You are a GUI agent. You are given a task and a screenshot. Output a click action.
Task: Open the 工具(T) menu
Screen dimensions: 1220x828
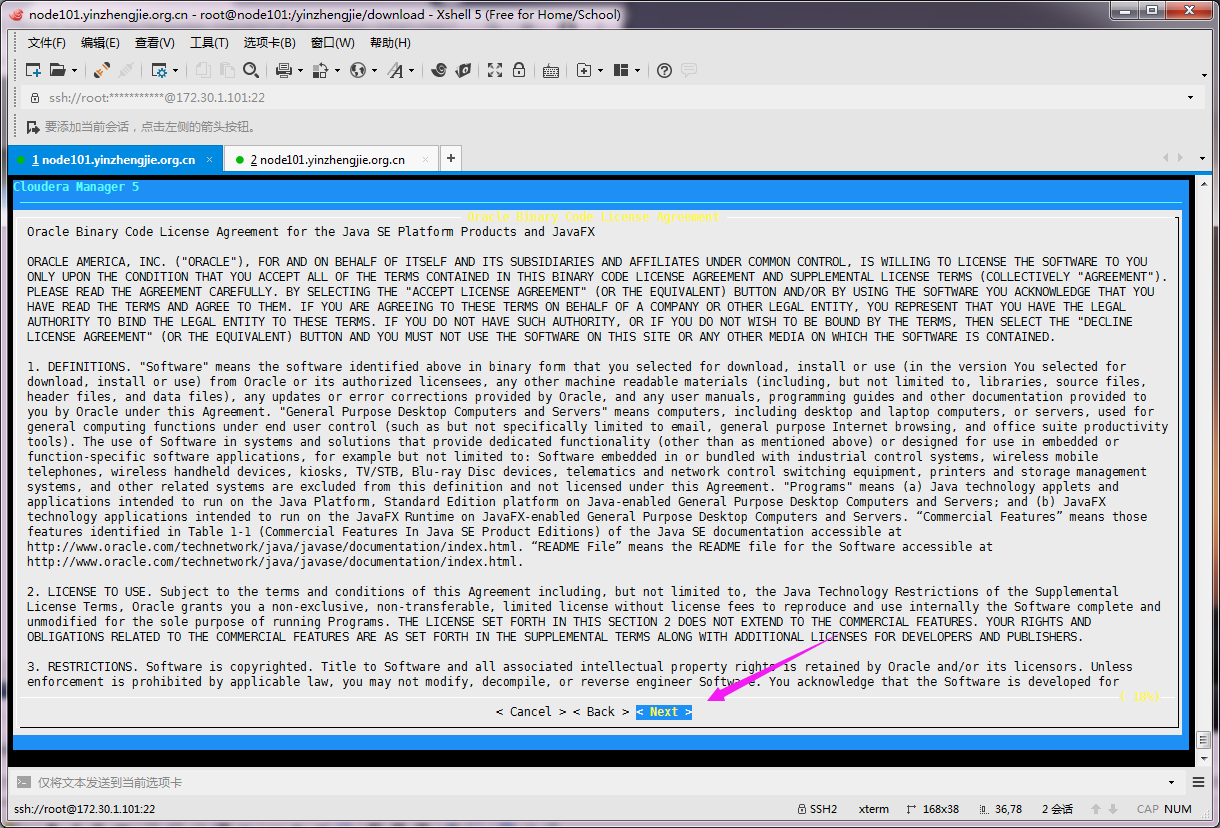(209, 43)
